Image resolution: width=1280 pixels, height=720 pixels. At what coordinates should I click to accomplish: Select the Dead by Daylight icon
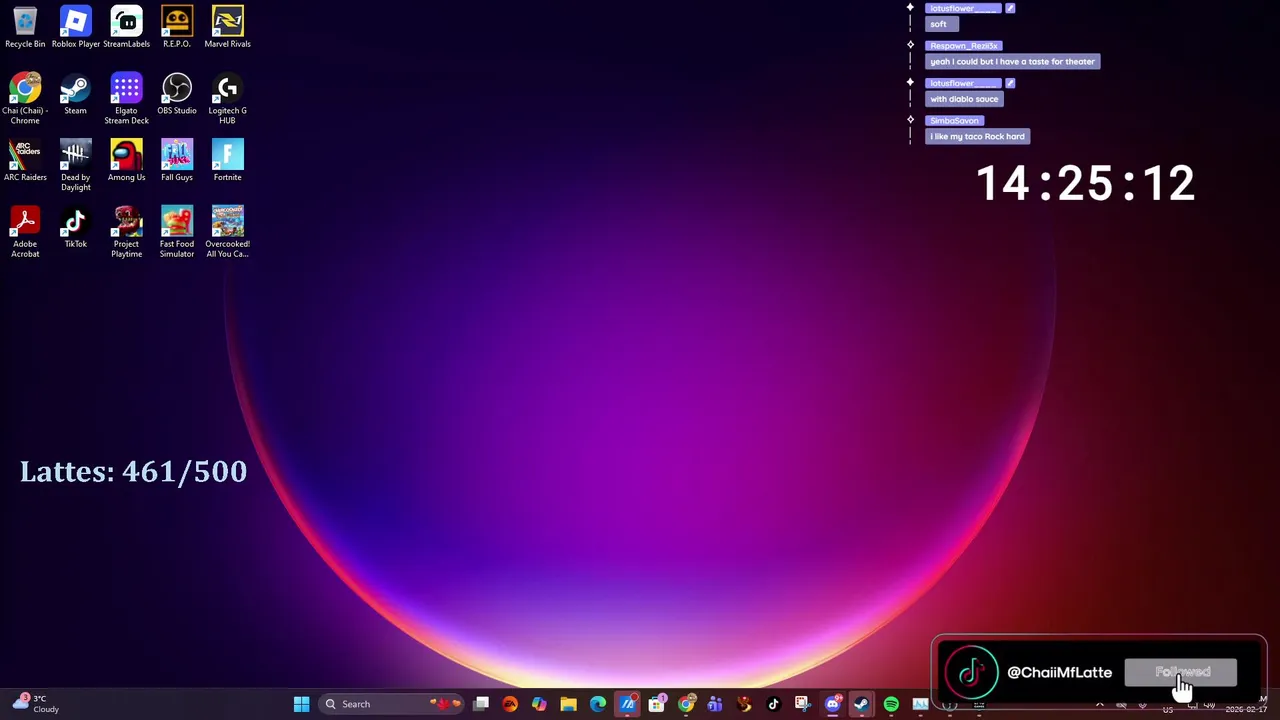(76, 165)
